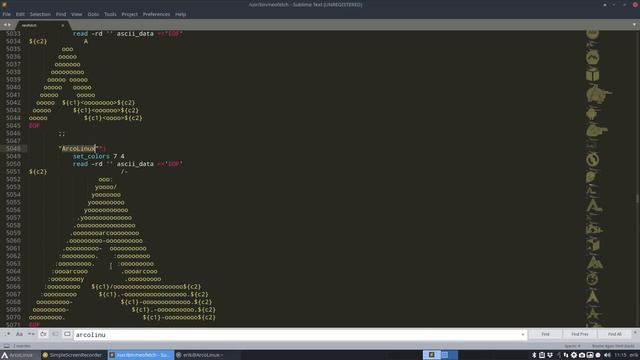Click the Find Prev button
Viewport: 640px width, 360px height.
tap(580, 334)
